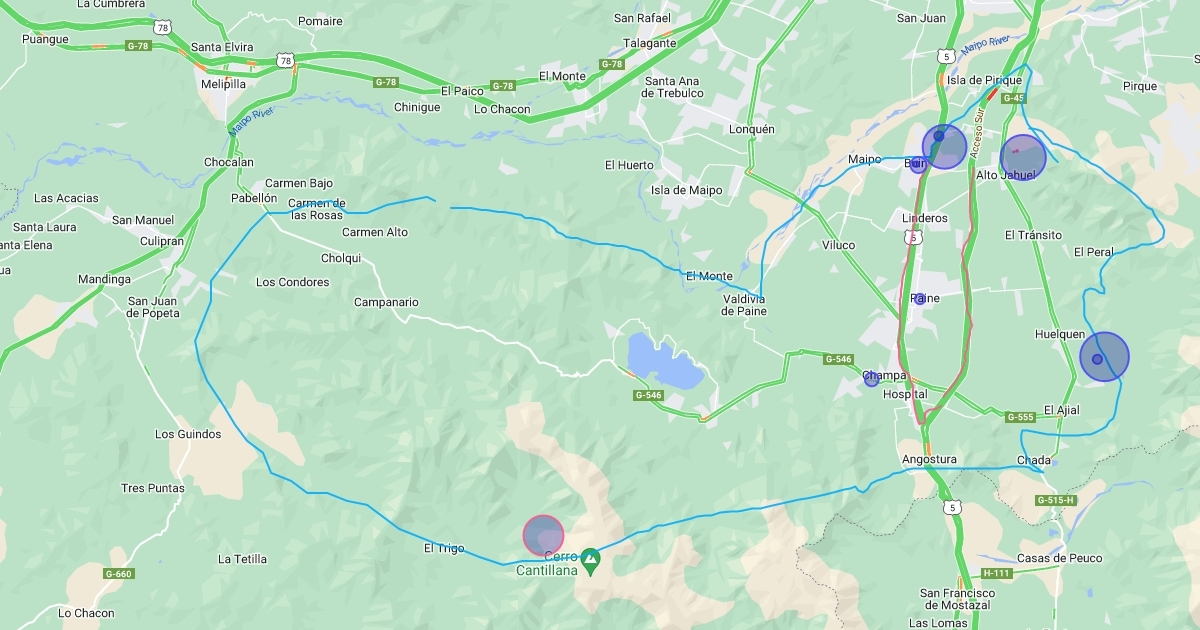The height and width of the screenshot is (630, 1200).
Task: Click the Isla de Maipo label
Action: pos(686,190)
